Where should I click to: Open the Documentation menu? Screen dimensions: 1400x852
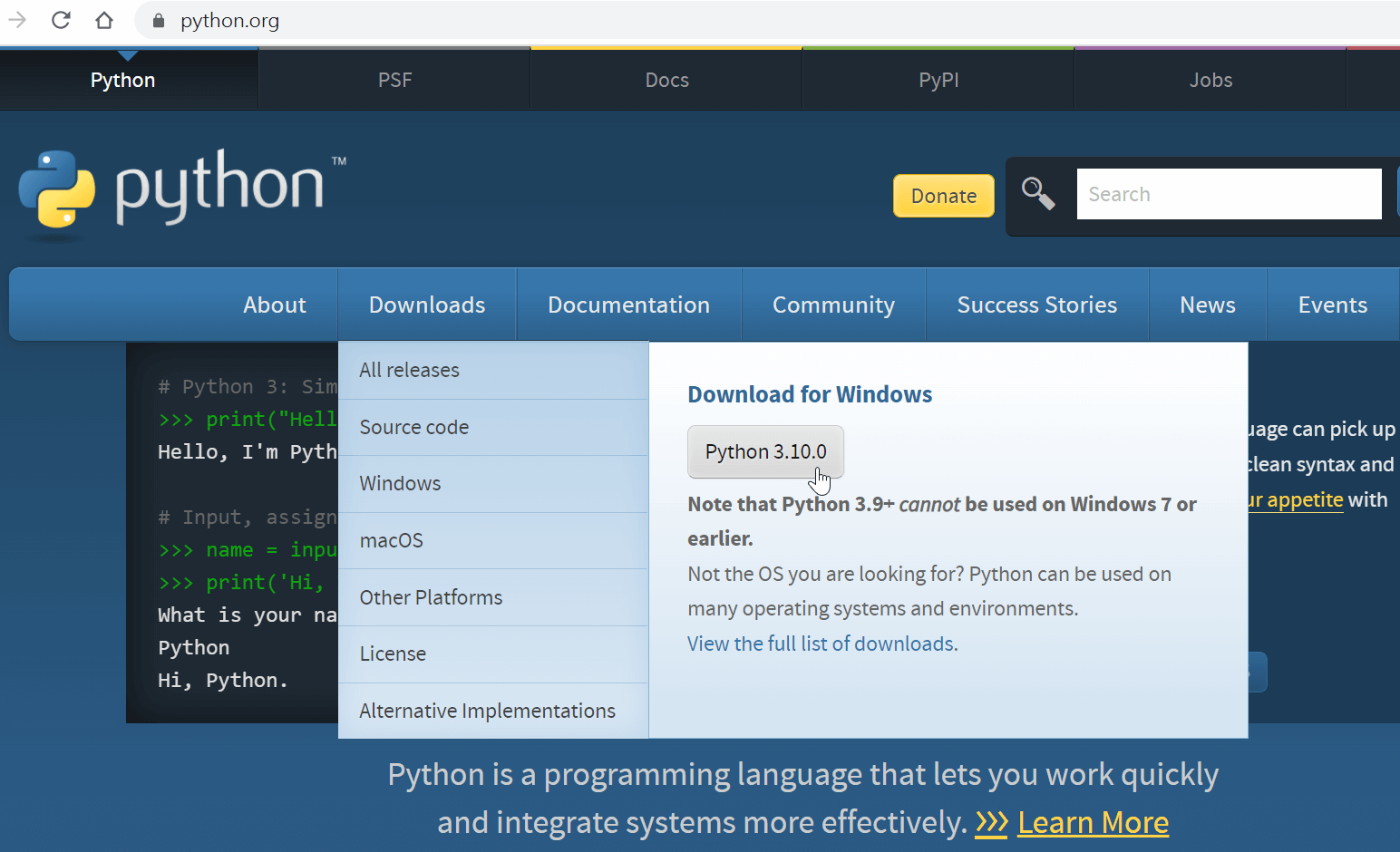[629, 305]
